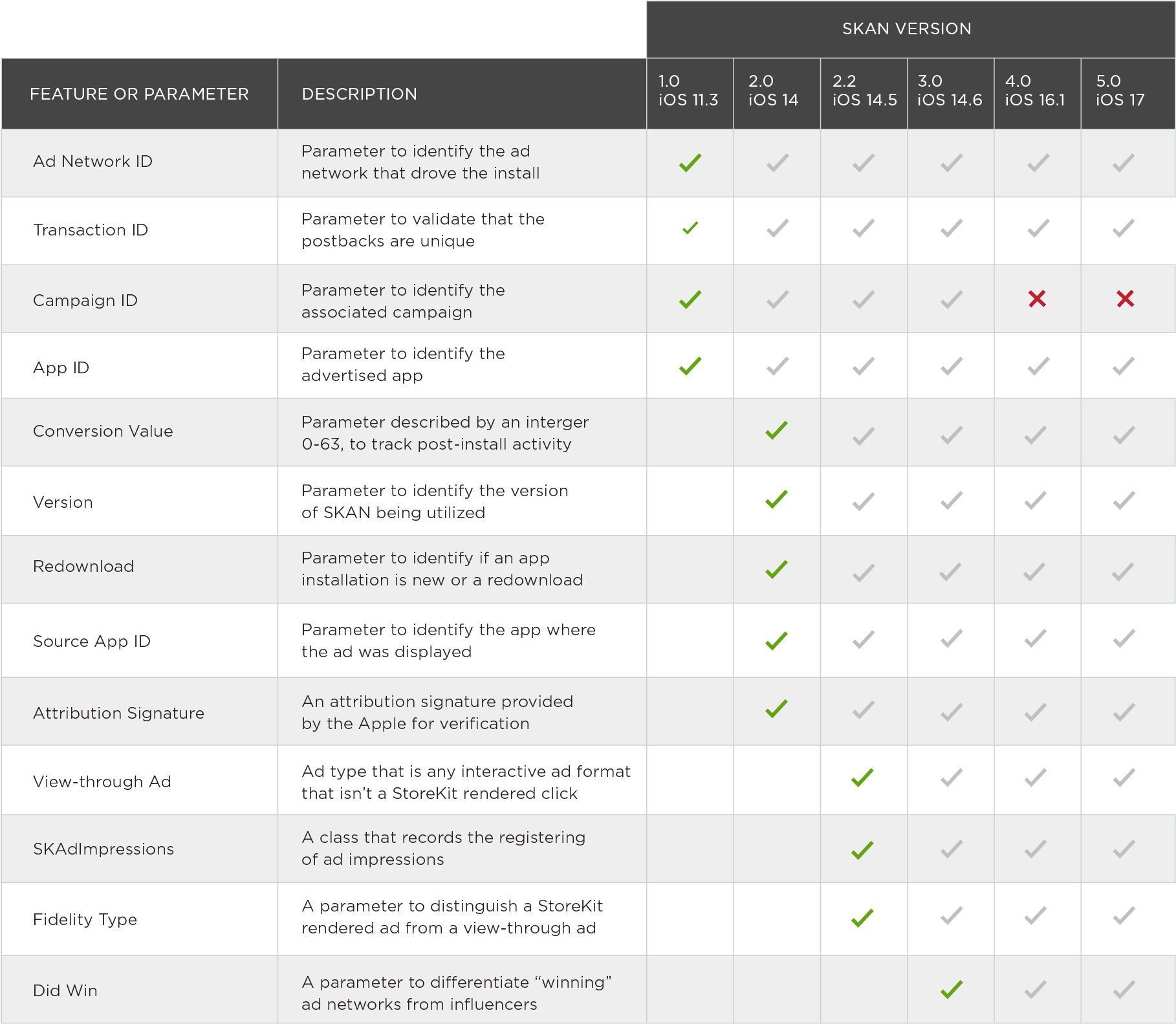The image size is (1176, 1024).
Task: Click gray checkmark for Version in 3.0
Action: [952, 501]
